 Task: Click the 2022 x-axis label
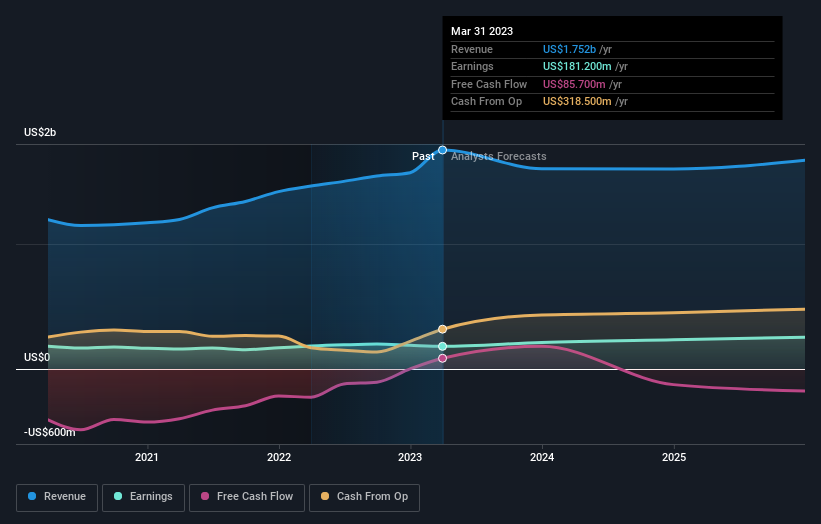(x=279, y=457)
